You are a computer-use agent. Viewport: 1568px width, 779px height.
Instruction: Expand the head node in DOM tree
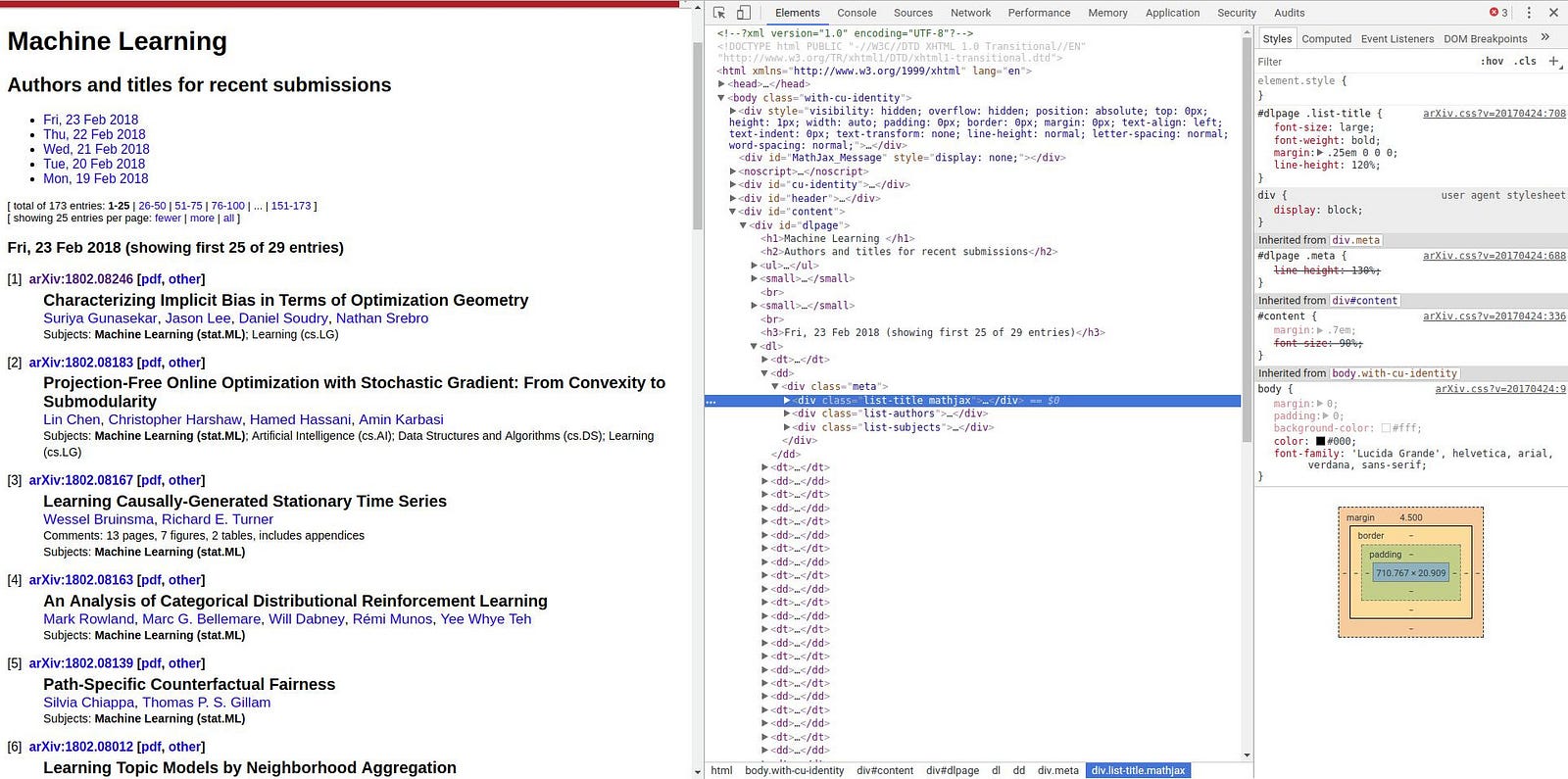pos(722,84)
